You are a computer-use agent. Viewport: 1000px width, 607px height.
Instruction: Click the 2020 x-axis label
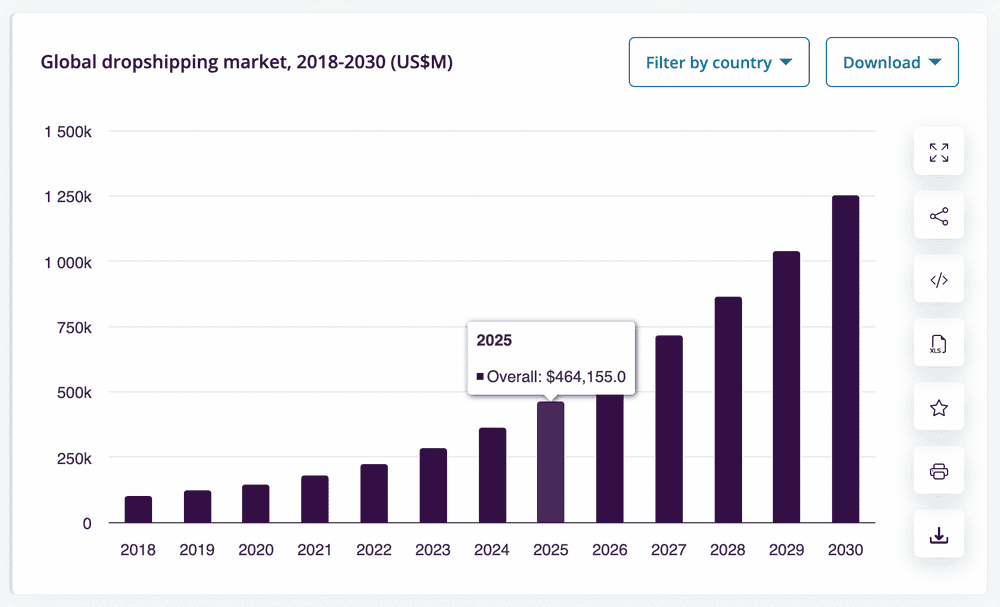(x=256, y=550)
